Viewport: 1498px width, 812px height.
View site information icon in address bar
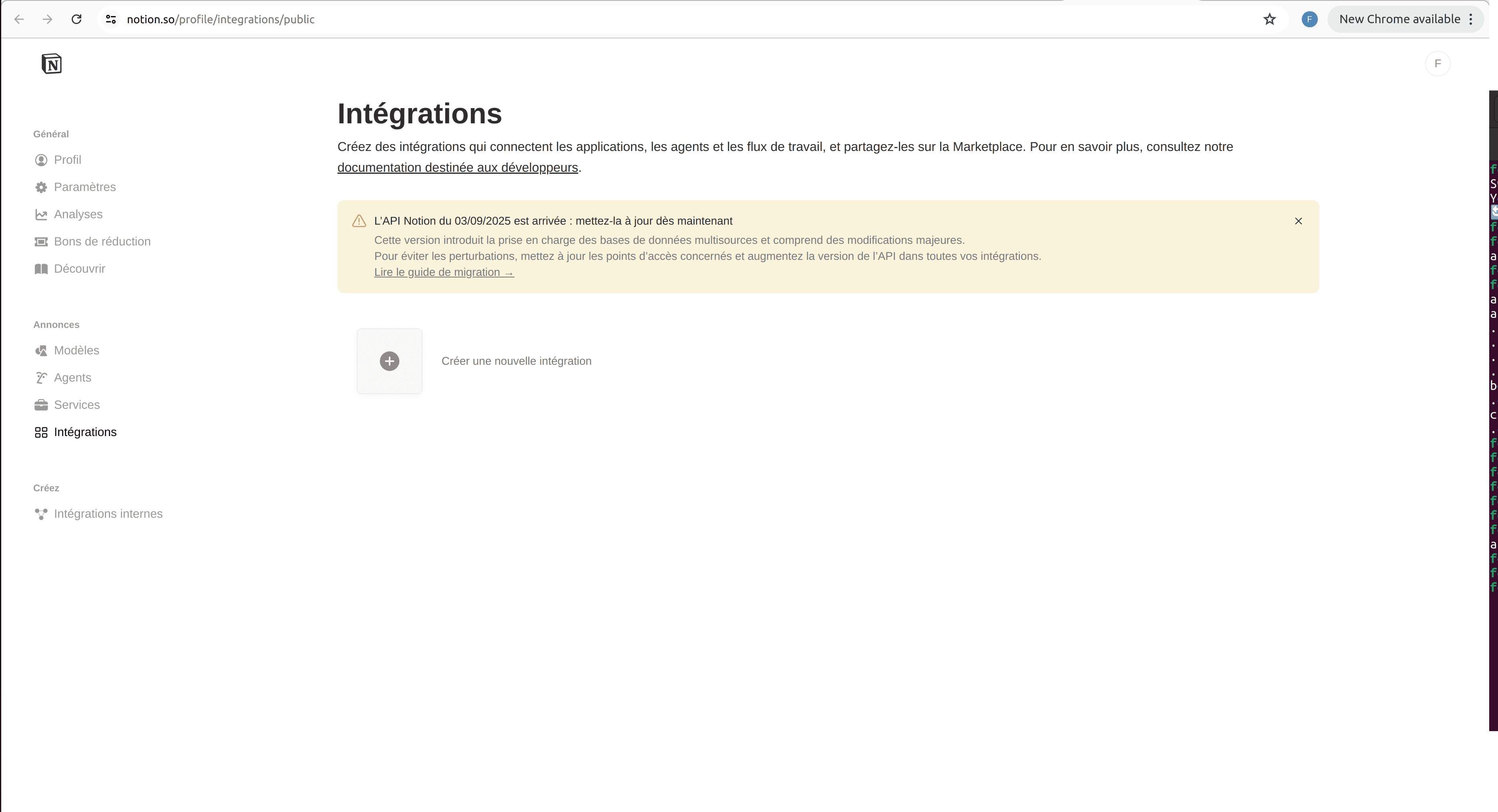111,19
